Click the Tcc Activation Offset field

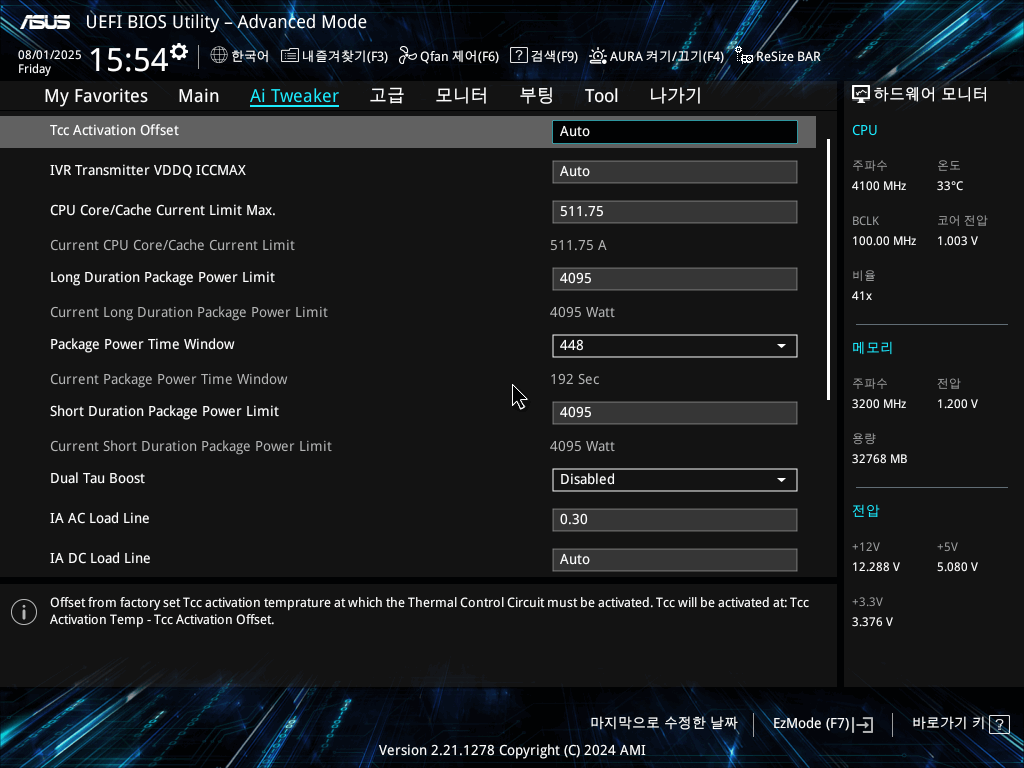coord(675,131)
